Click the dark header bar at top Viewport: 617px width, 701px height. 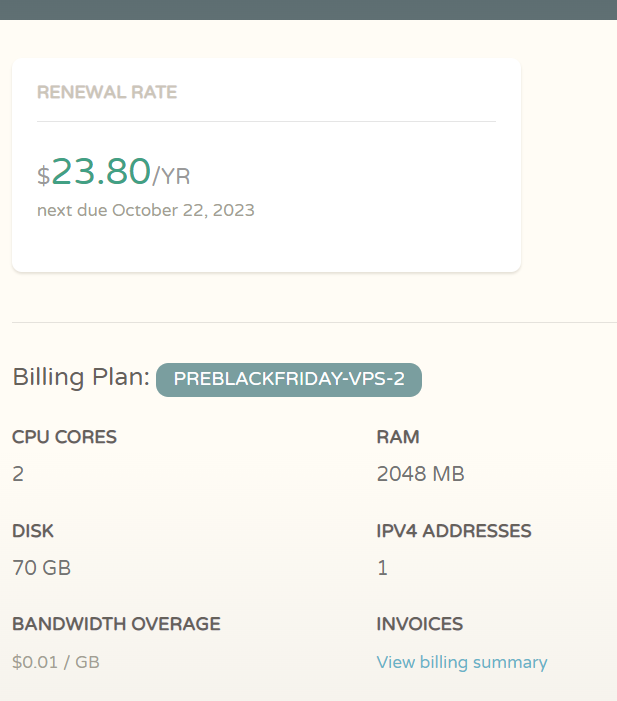pyautogui.click(x=308, y=9)
